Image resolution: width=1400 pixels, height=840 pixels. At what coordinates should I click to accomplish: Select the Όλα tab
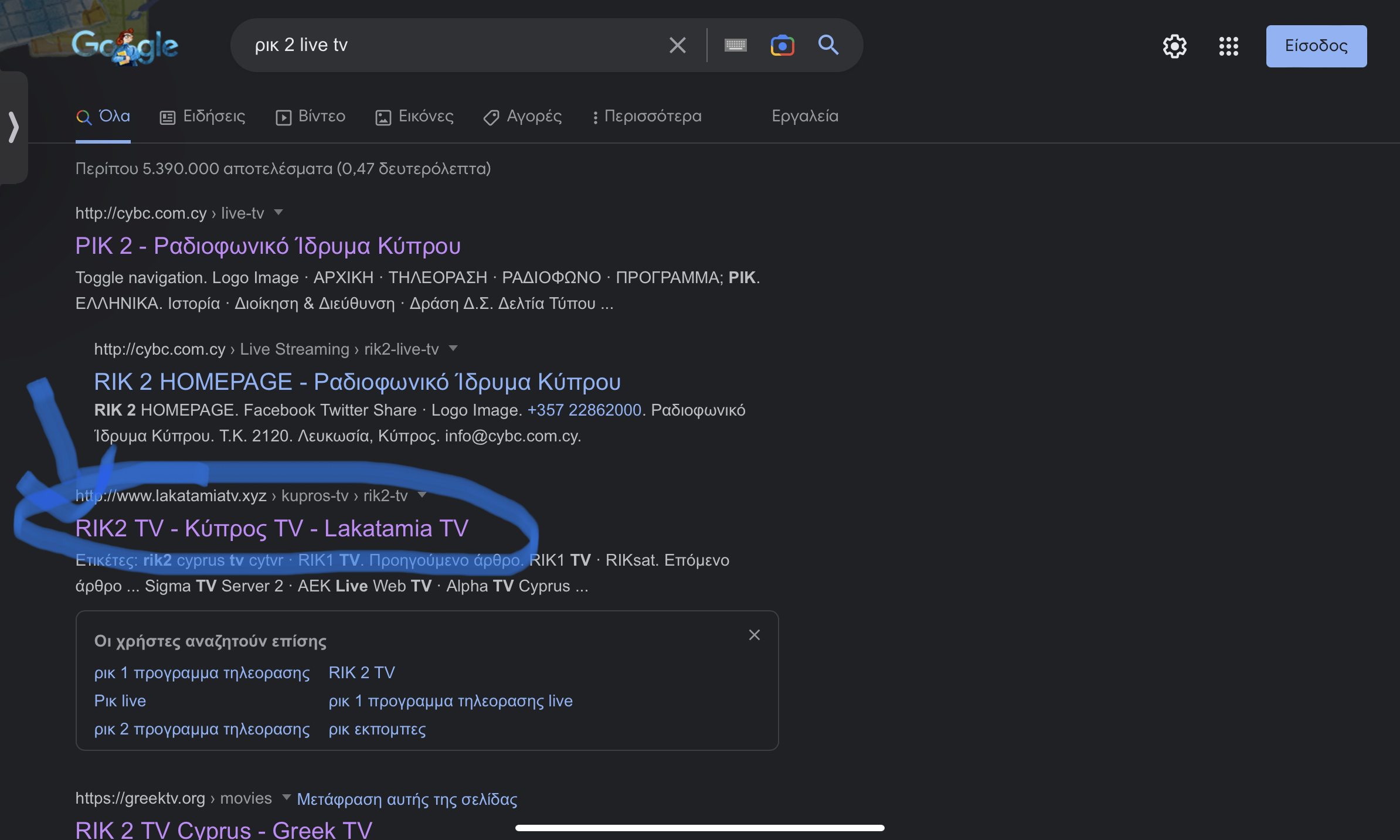(103, 116)
